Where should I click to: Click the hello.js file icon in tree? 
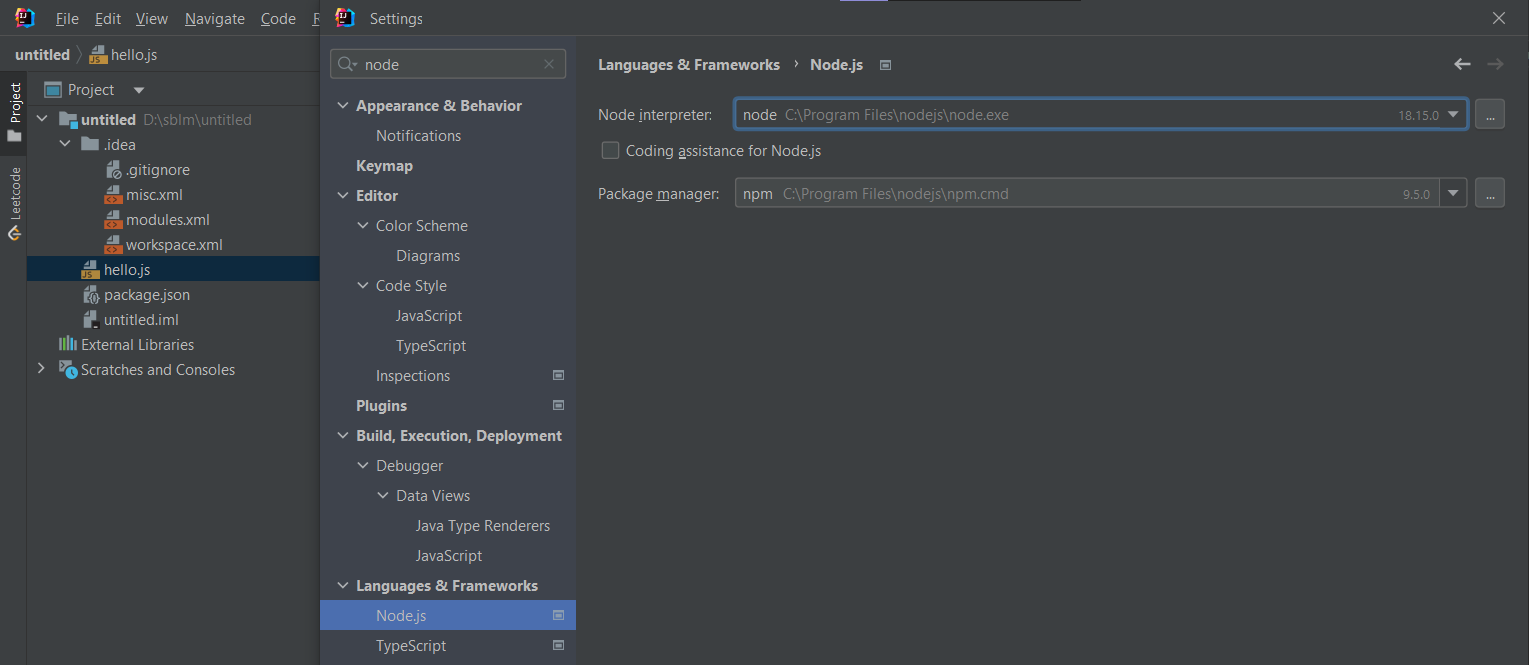(90, 270)
